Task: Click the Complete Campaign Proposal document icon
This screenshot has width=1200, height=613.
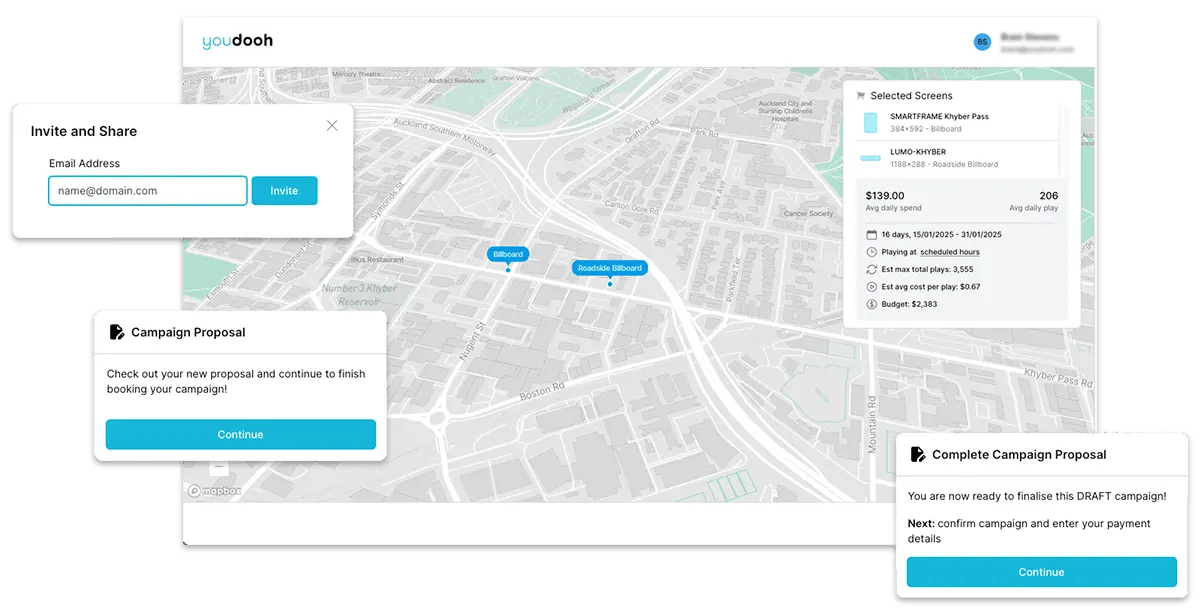Action: pos(918,454)
